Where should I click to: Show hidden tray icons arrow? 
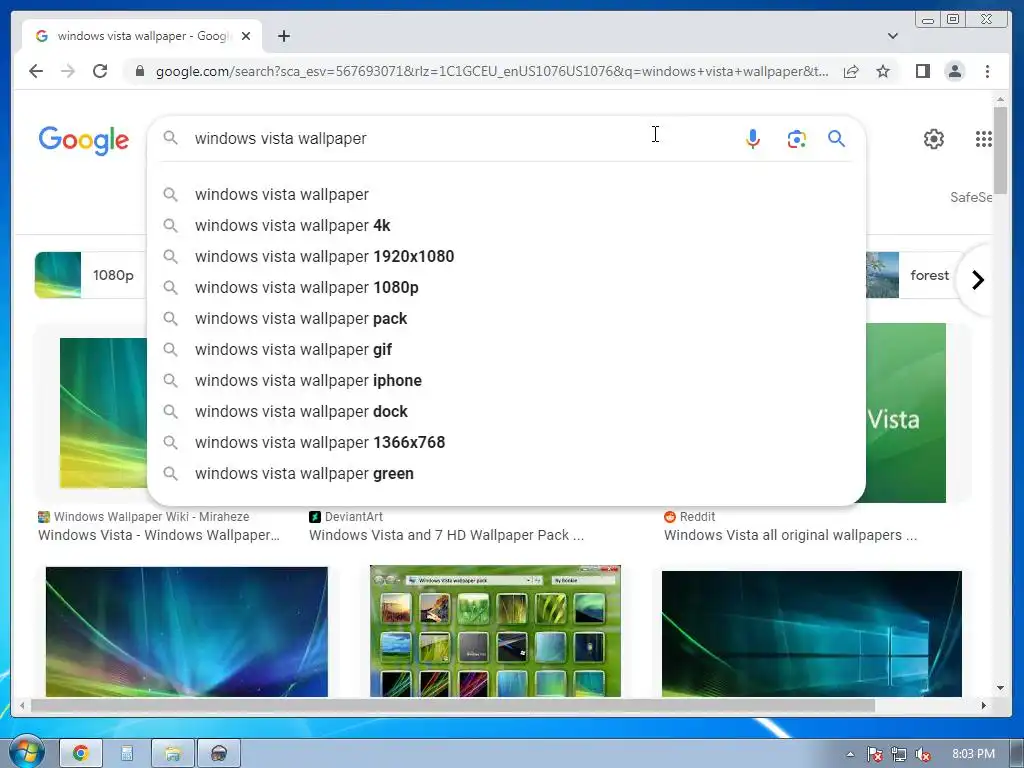(x=850, y=754)
